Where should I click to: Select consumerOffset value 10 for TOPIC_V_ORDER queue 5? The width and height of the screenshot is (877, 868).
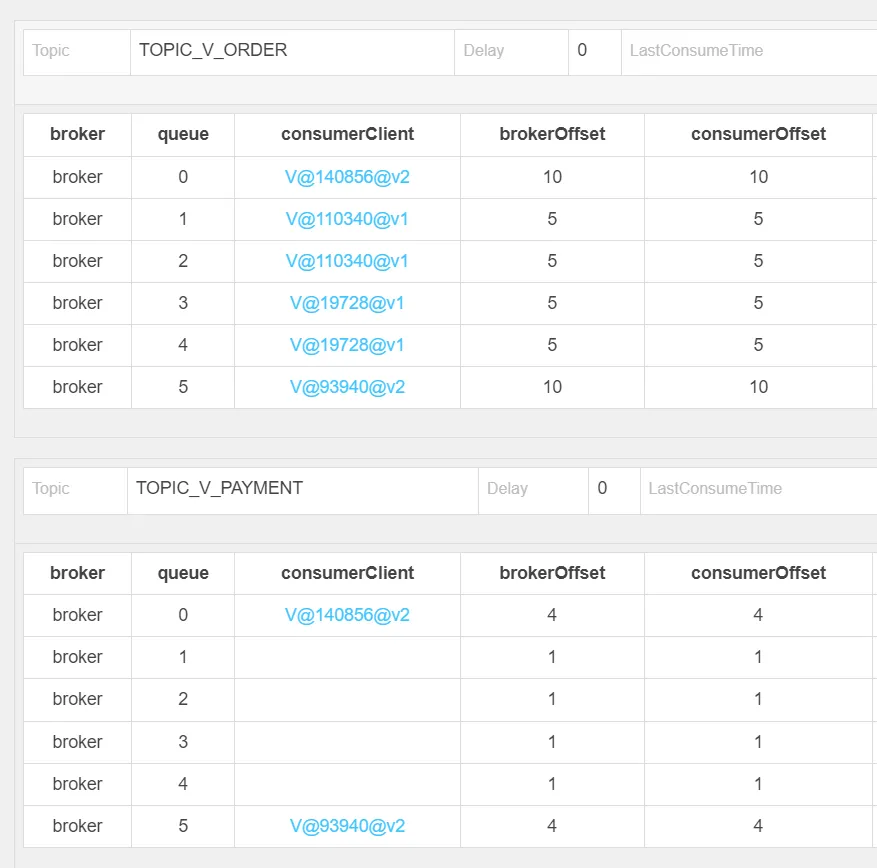coord(758,387)
